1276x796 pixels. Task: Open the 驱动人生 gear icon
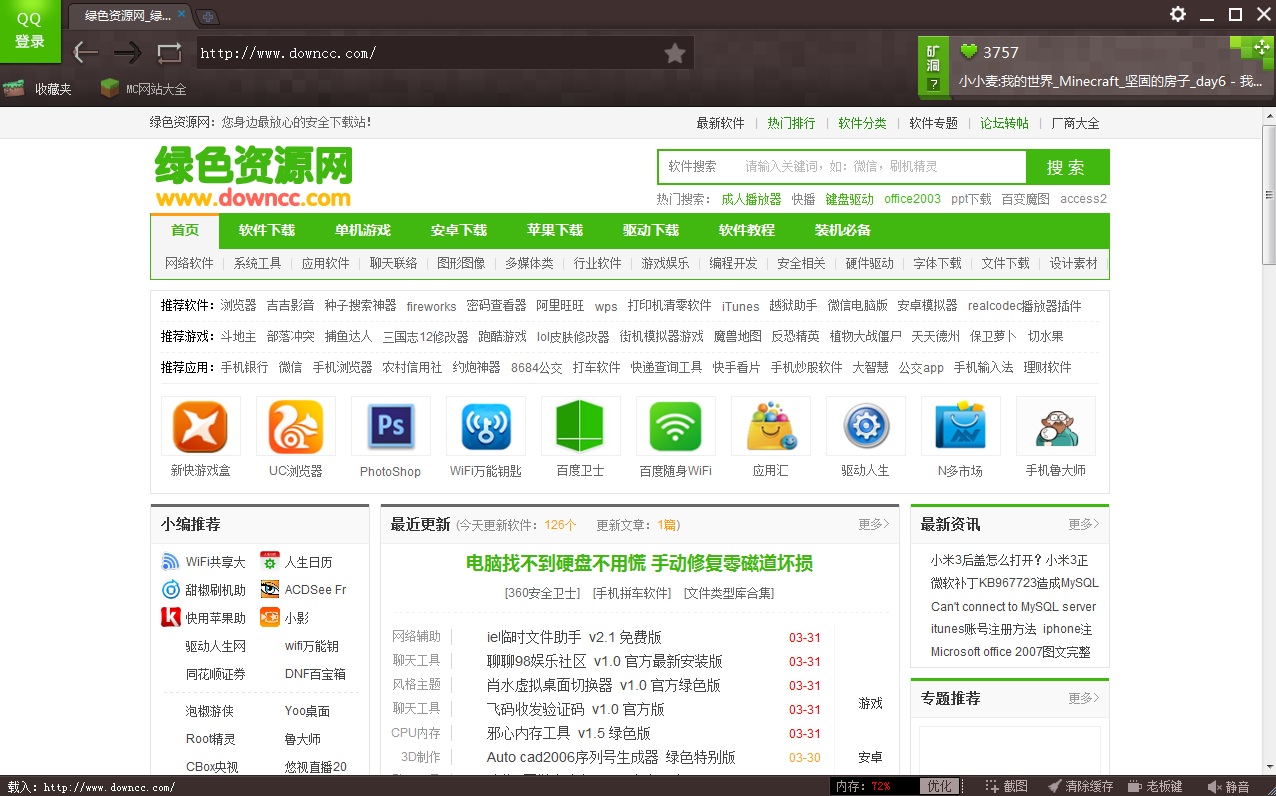[865, 424]
